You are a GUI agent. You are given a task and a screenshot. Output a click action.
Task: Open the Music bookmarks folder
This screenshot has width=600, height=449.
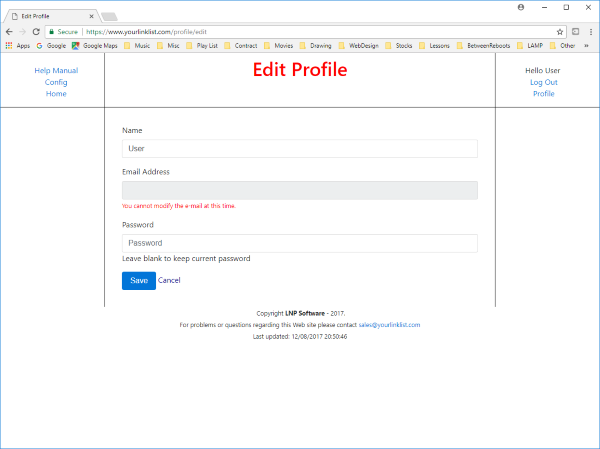pos(136,46)
